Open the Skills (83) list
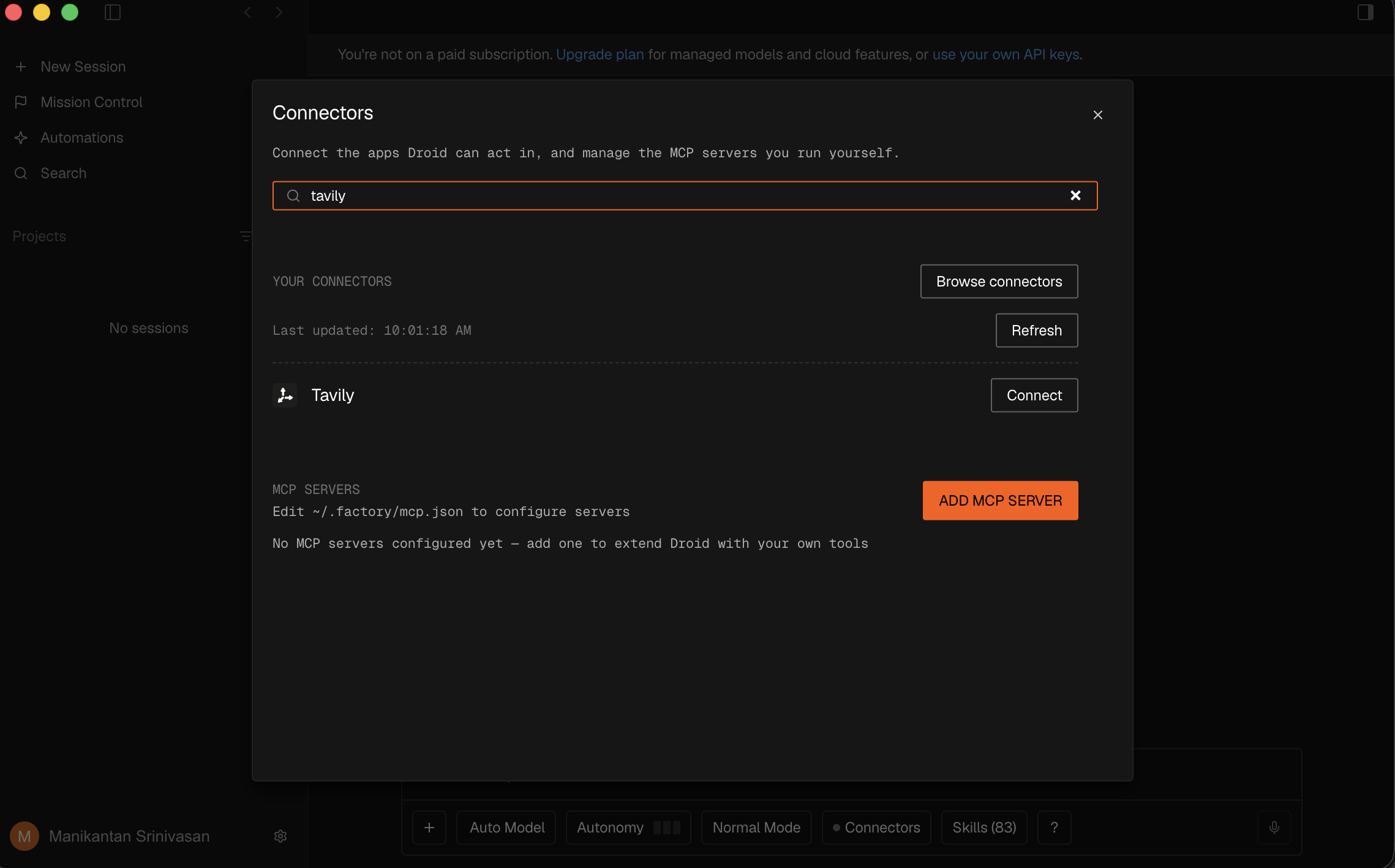The image size is (1395, 868). 984,828
